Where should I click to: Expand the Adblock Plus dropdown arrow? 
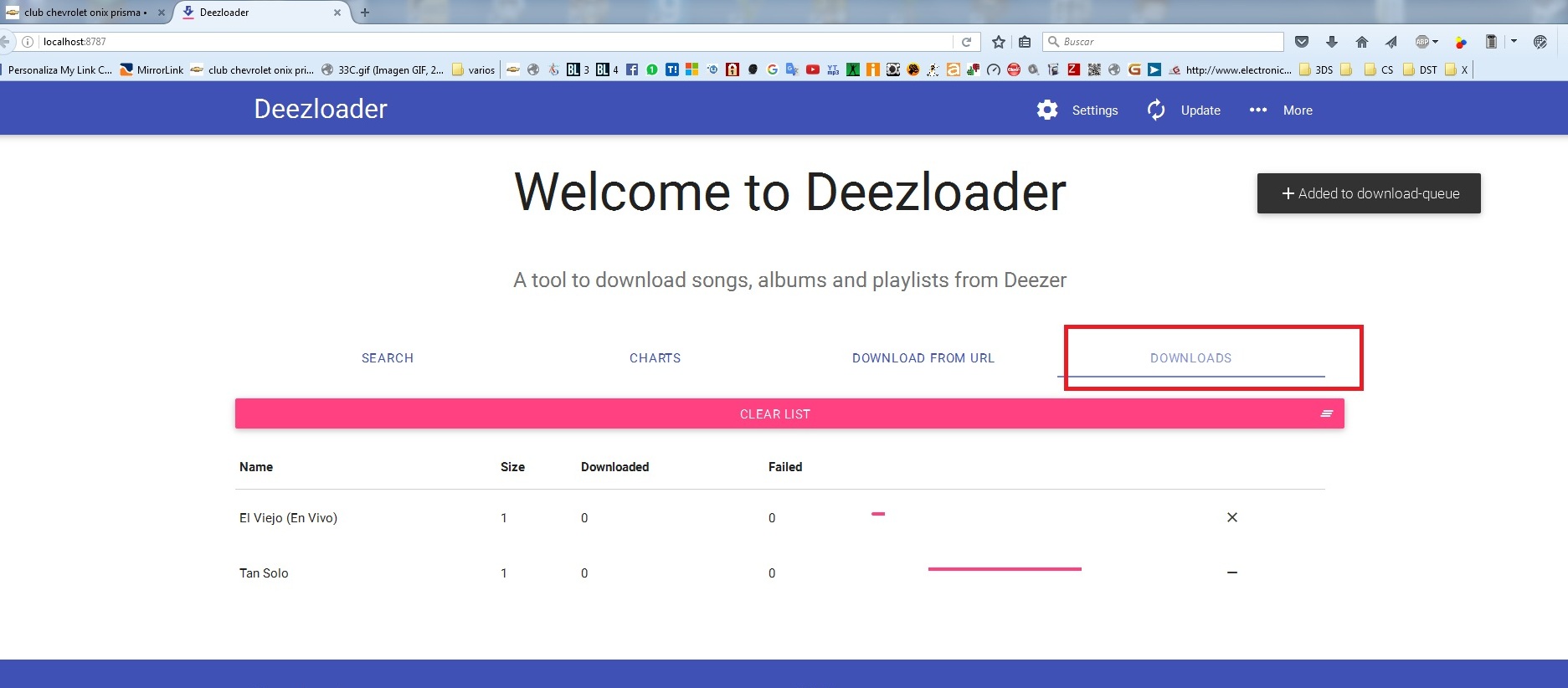1436,42
